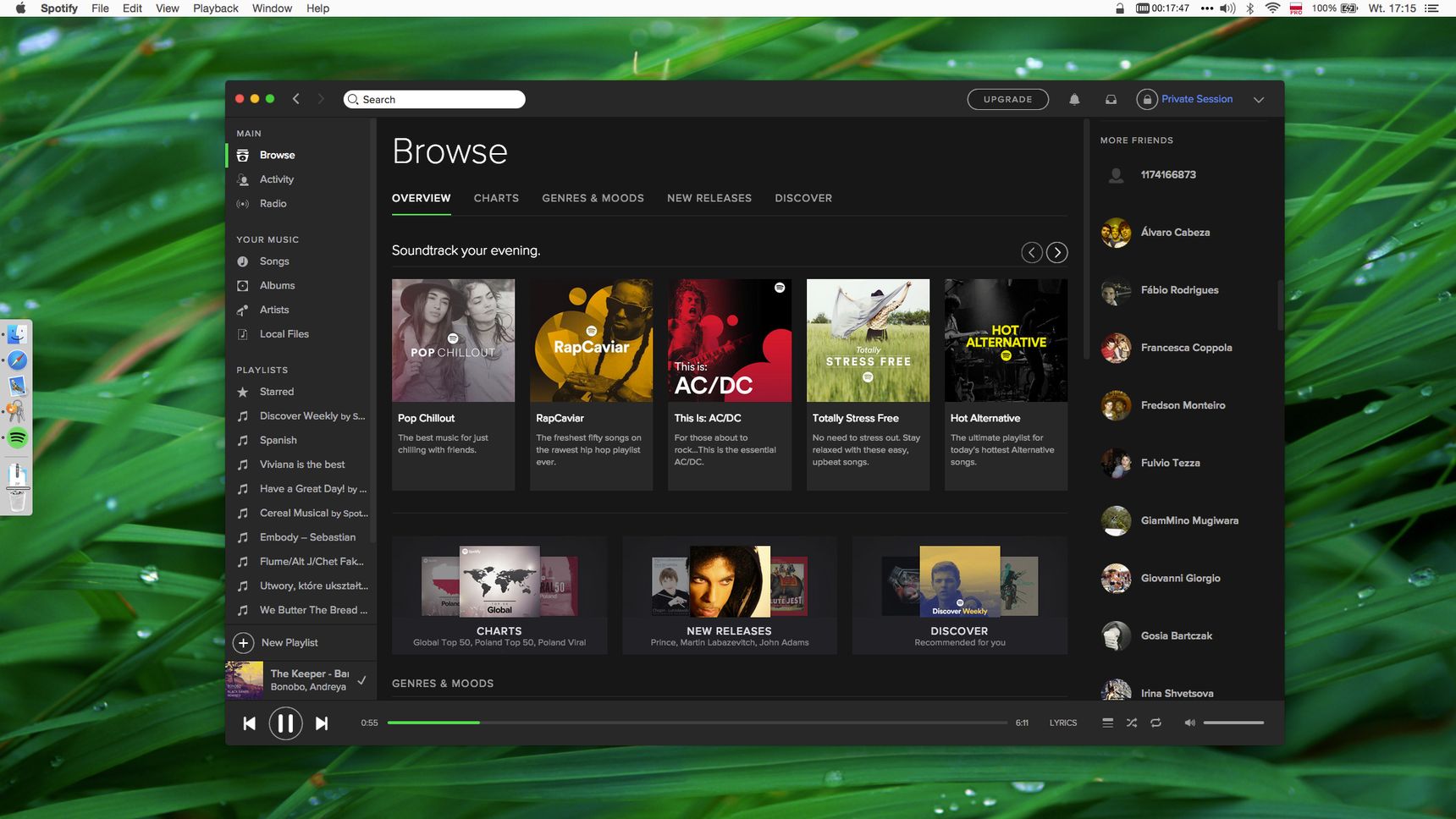Mute with the volume speaker icon
This screenshot has height=819, width=1456.
tap(1189, 723)
